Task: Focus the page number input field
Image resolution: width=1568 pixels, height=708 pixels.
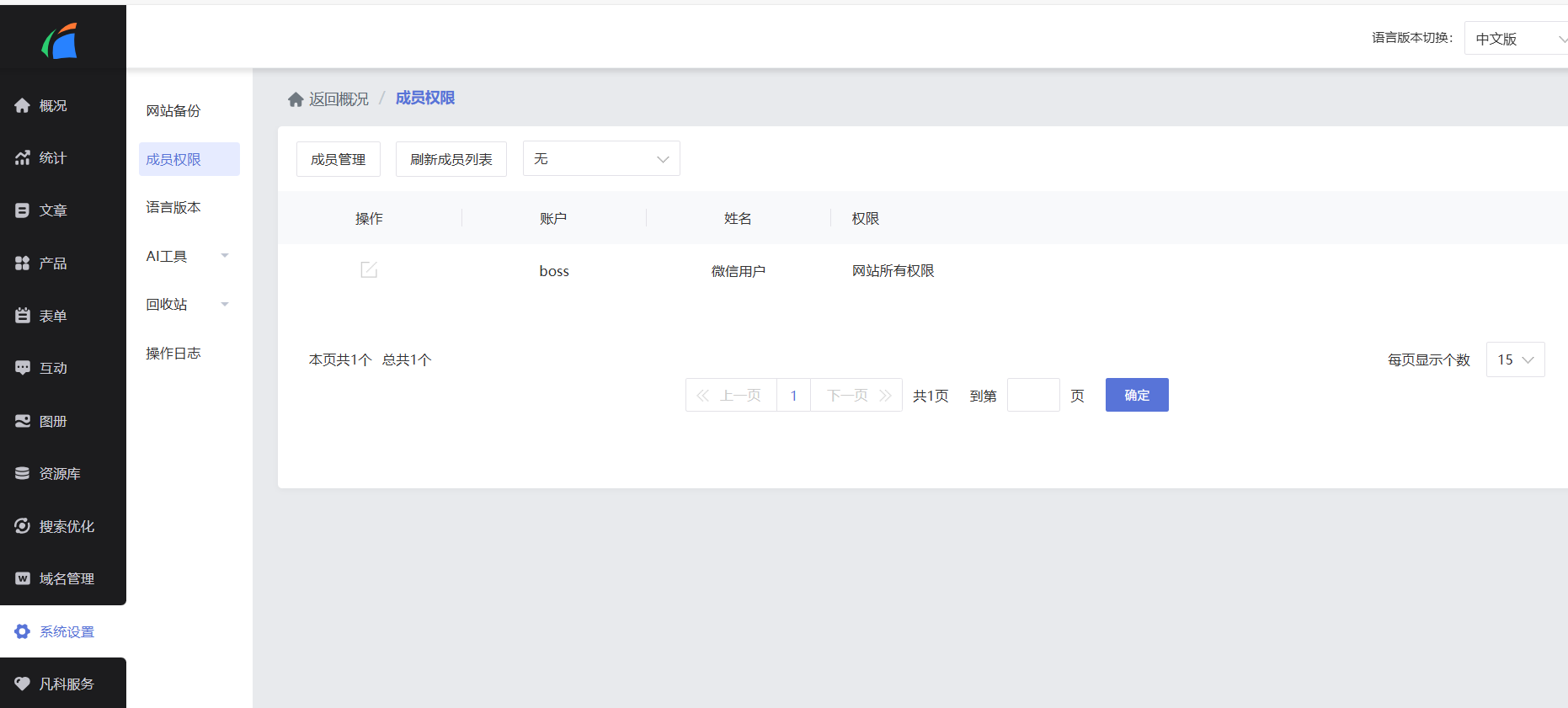Action: click(x=1033, y=395)
